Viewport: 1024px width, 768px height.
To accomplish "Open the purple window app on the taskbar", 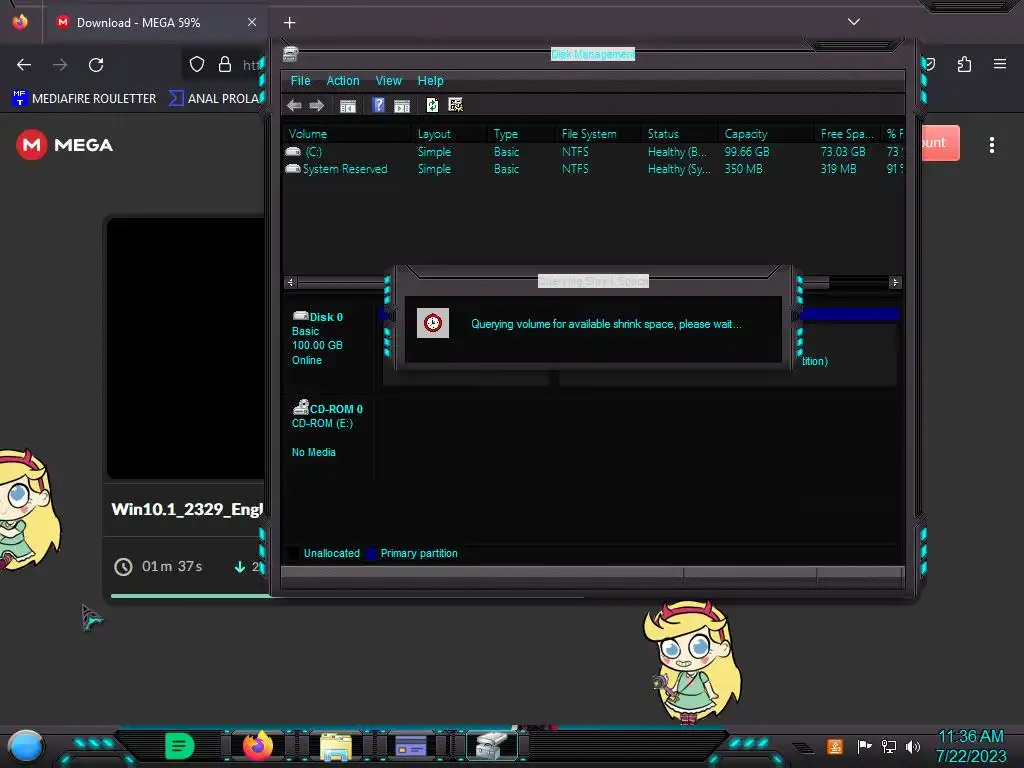I will click(x=411, y=746).
